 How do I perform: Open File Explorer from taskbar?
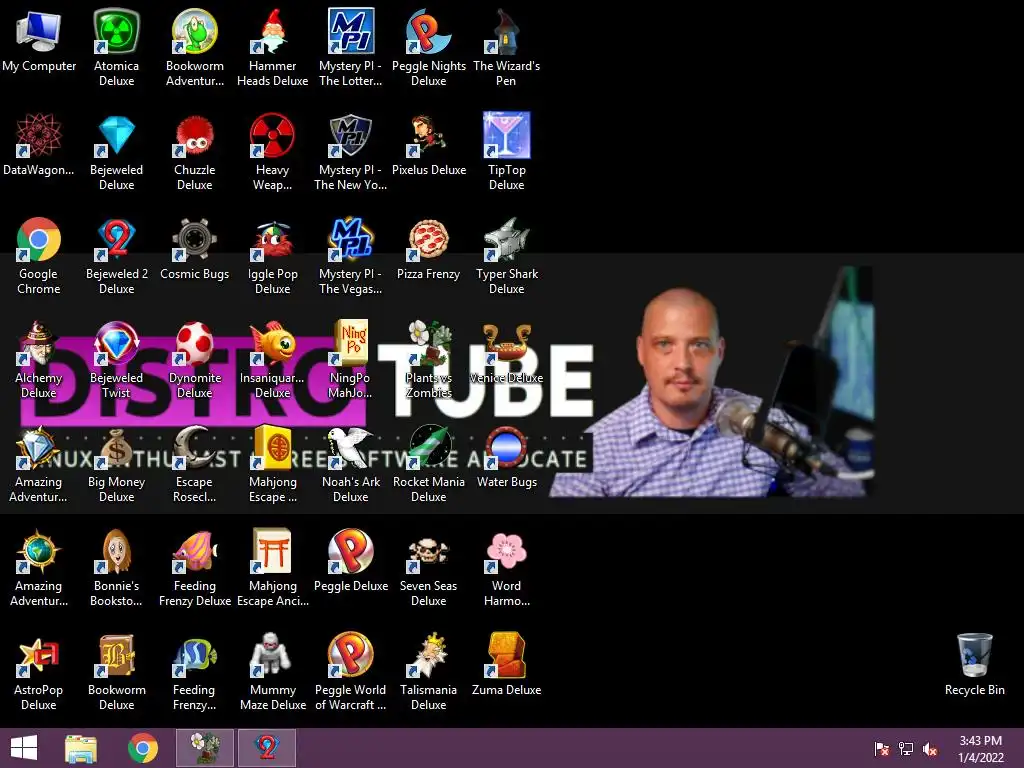81,748
